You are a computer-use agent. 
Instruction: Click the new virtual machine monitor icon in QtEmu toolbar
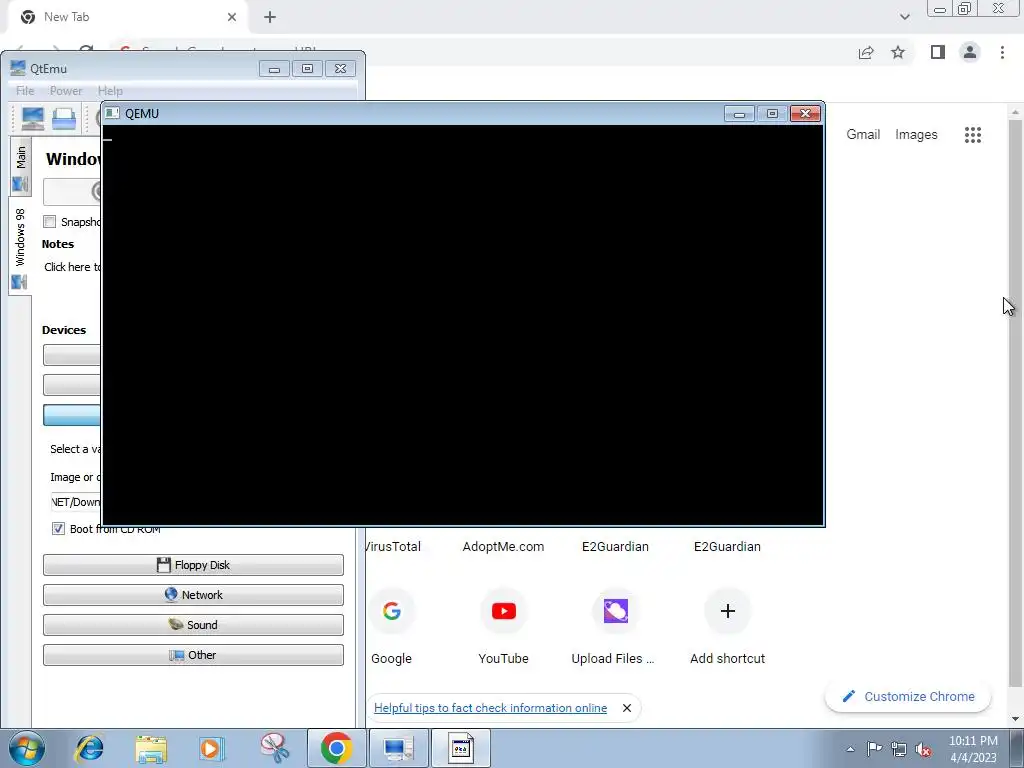coord(33,119)
